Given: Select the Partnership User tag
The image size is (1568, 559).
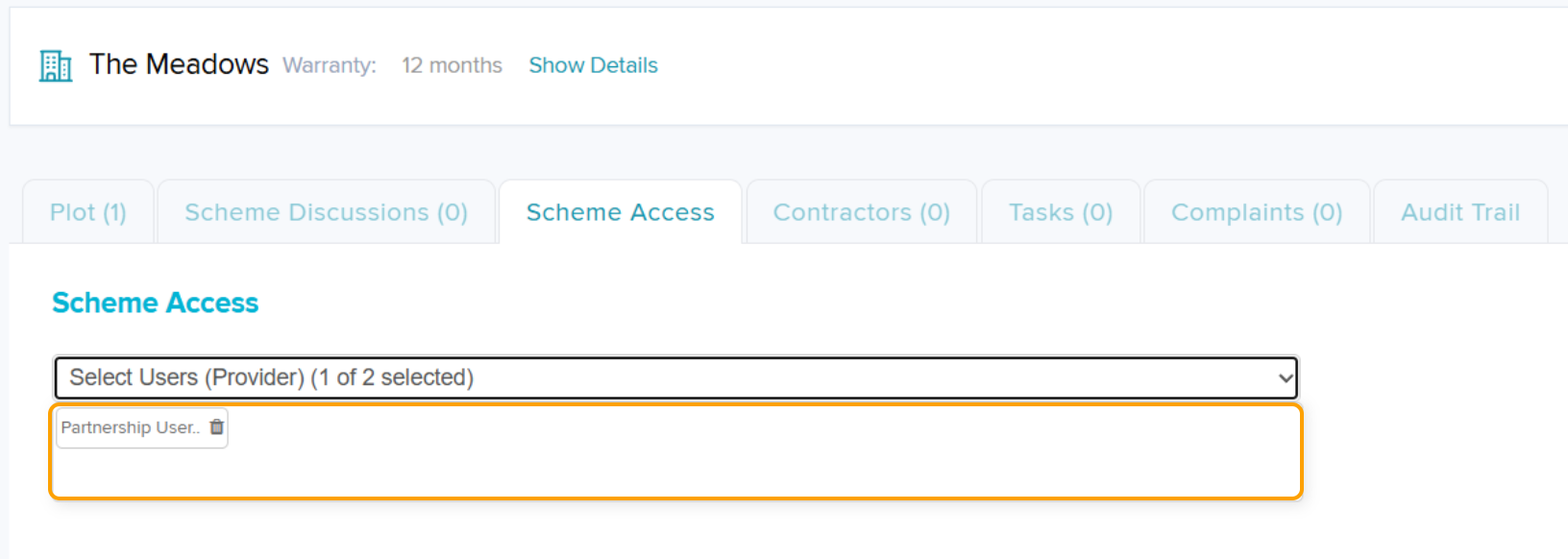Looking at the screenshot, I should pyautogui.click(x=131, y=427).
